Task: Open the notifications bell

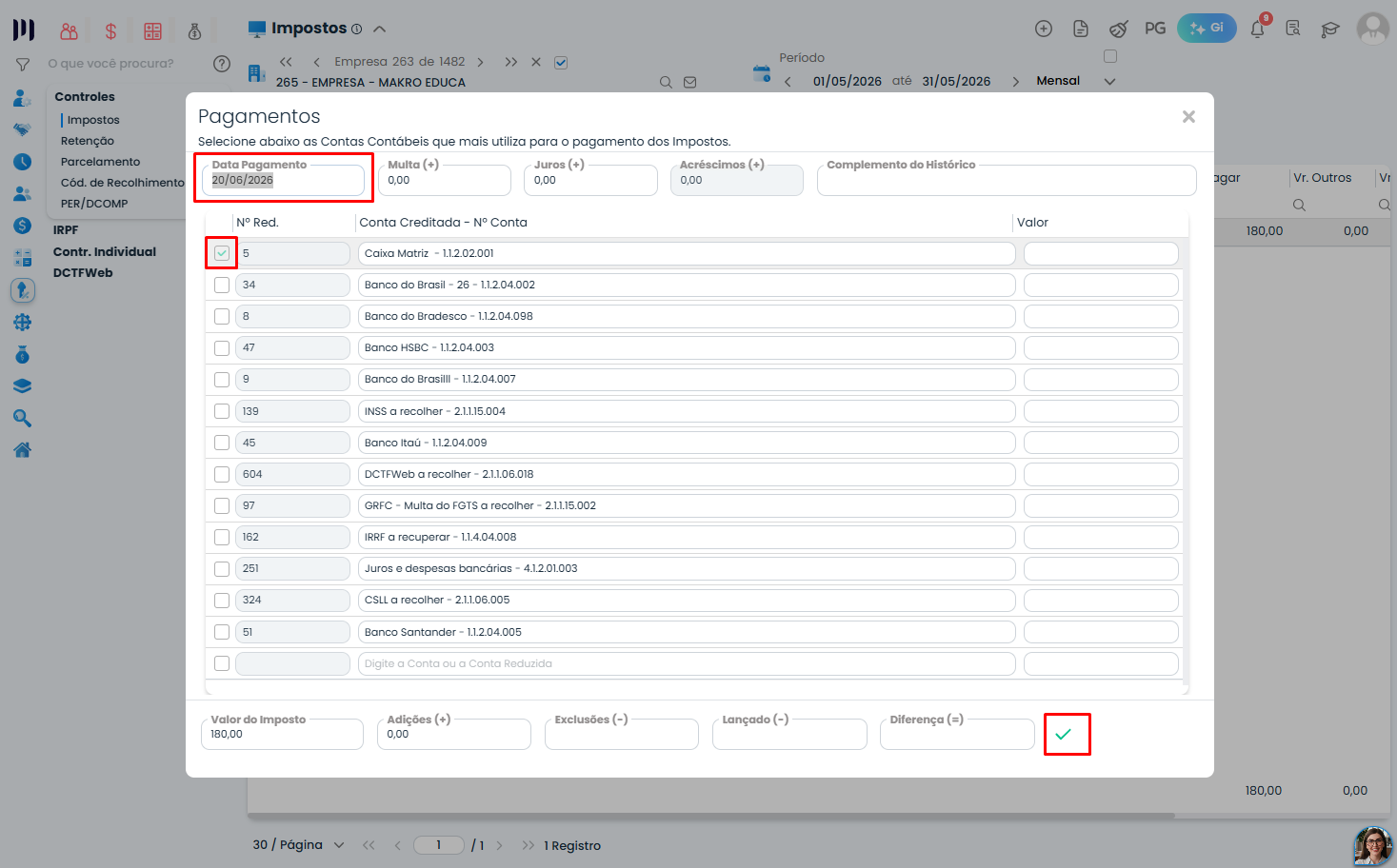Action: pyautogui.click(x=1258, y=29)
